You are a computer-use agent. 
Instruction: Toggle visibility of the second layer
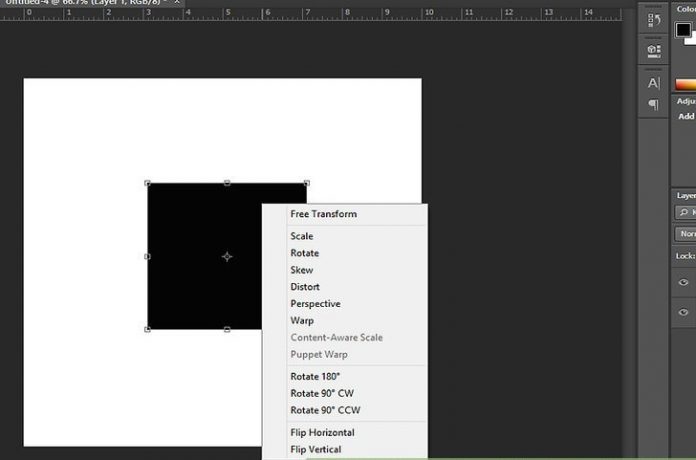click(x=684, y=313)
